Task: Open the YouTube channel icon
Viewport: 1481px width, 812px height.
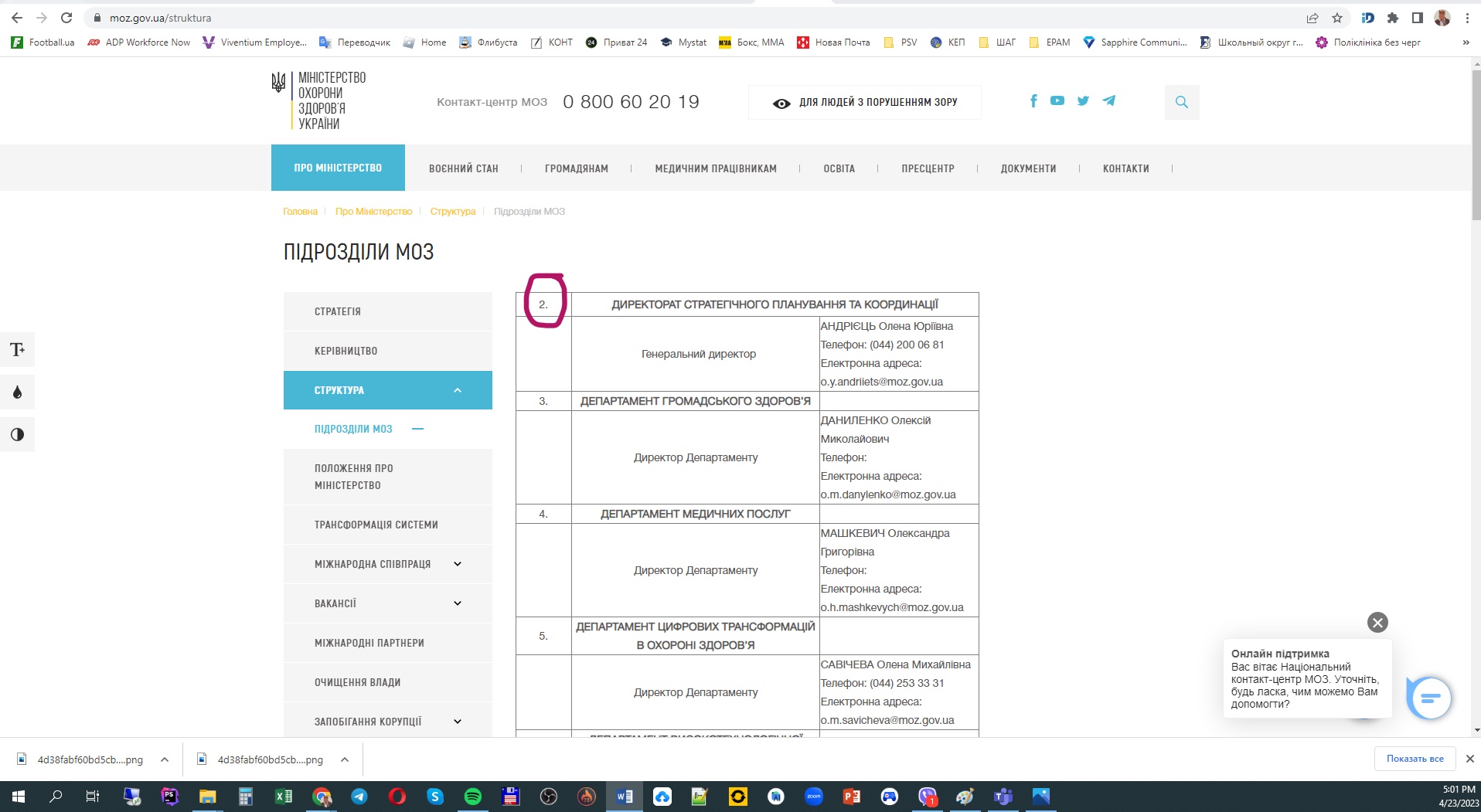Action: point(1057,101)
